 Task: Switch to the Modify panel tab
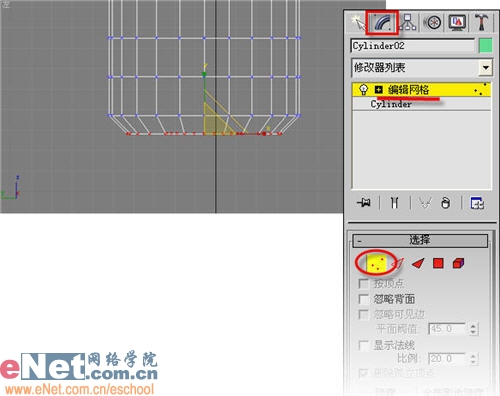coord(382,23)
